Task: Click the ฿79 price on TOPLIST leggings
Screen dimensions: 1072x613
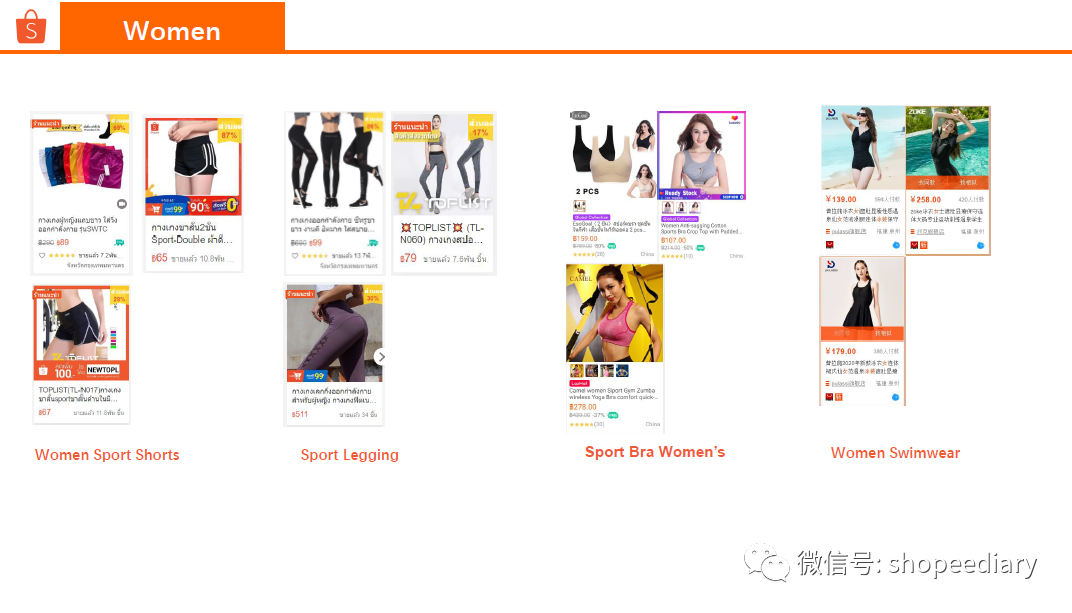Action: click(408, 258)
